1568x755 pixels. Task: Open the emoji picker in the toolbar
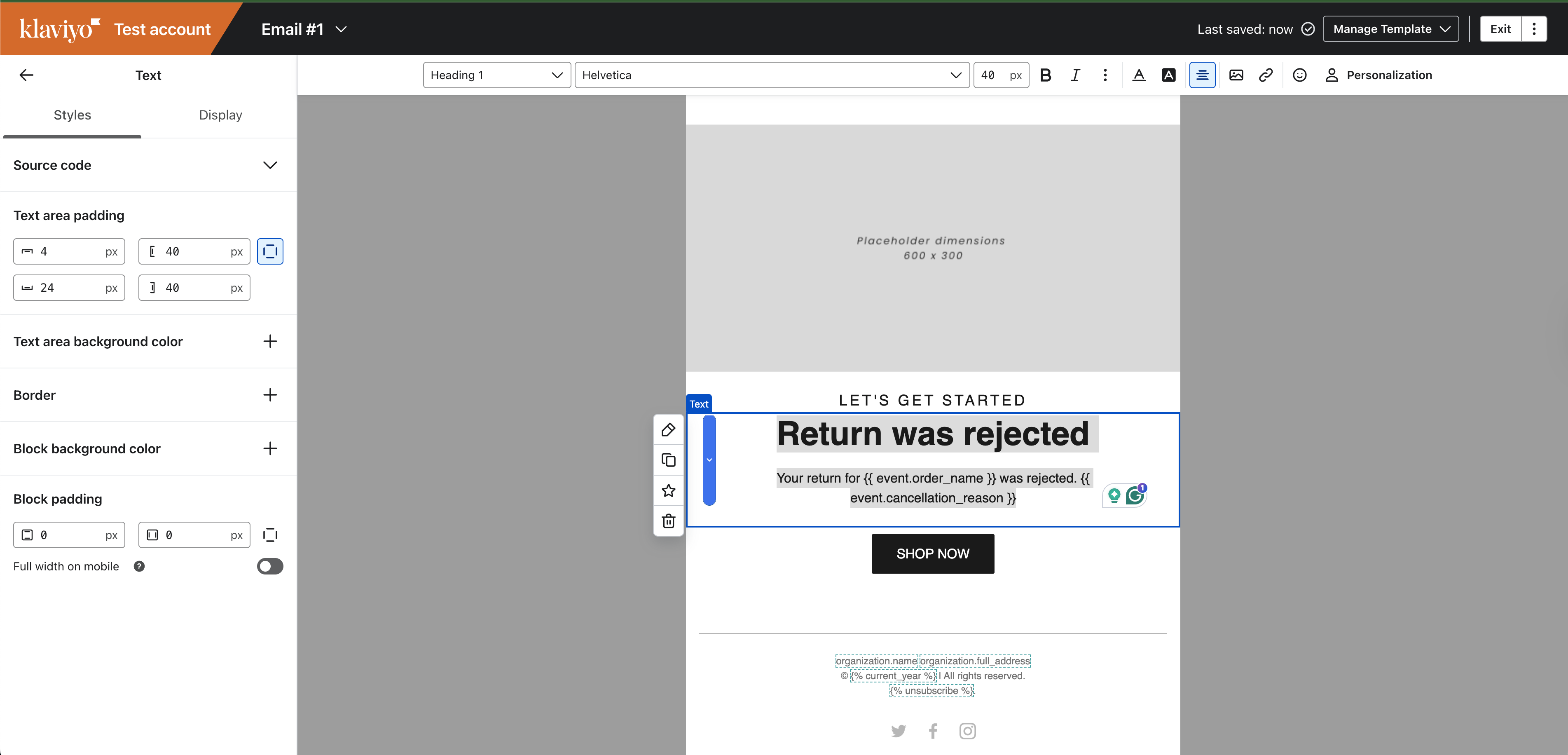click(1299, 75)
